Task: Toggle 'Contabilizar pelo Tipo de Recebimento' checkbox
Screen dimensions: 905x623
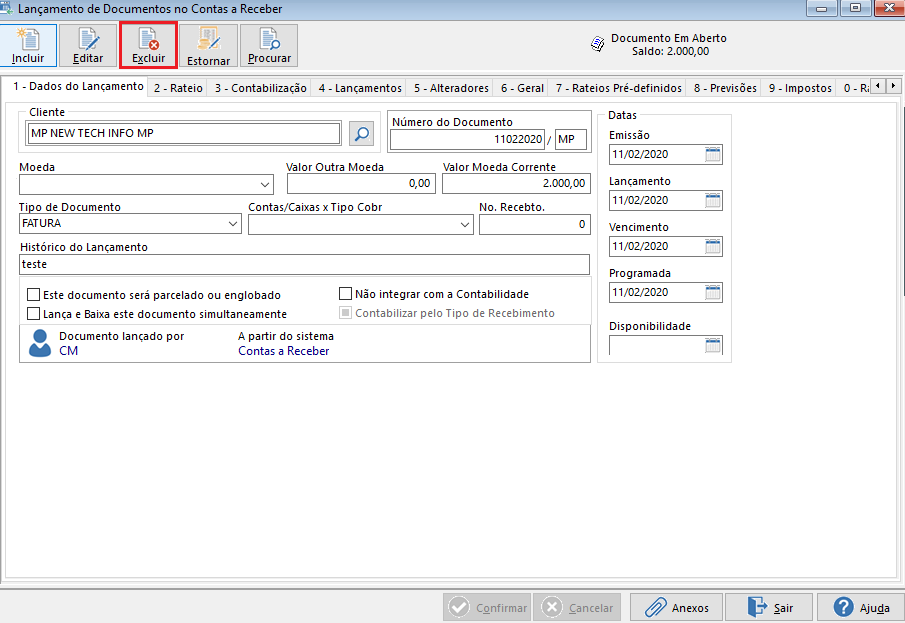Action: tap(345, 313)
